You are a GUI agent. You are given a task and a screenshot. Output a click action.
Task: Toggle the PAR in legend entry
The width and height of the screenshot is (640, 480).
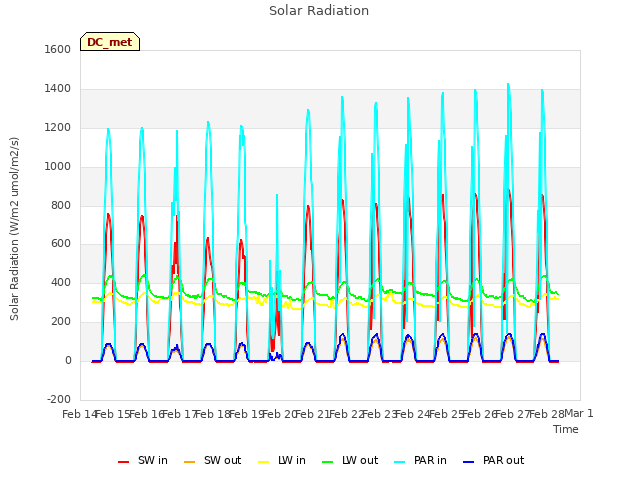tap(421, 460)
